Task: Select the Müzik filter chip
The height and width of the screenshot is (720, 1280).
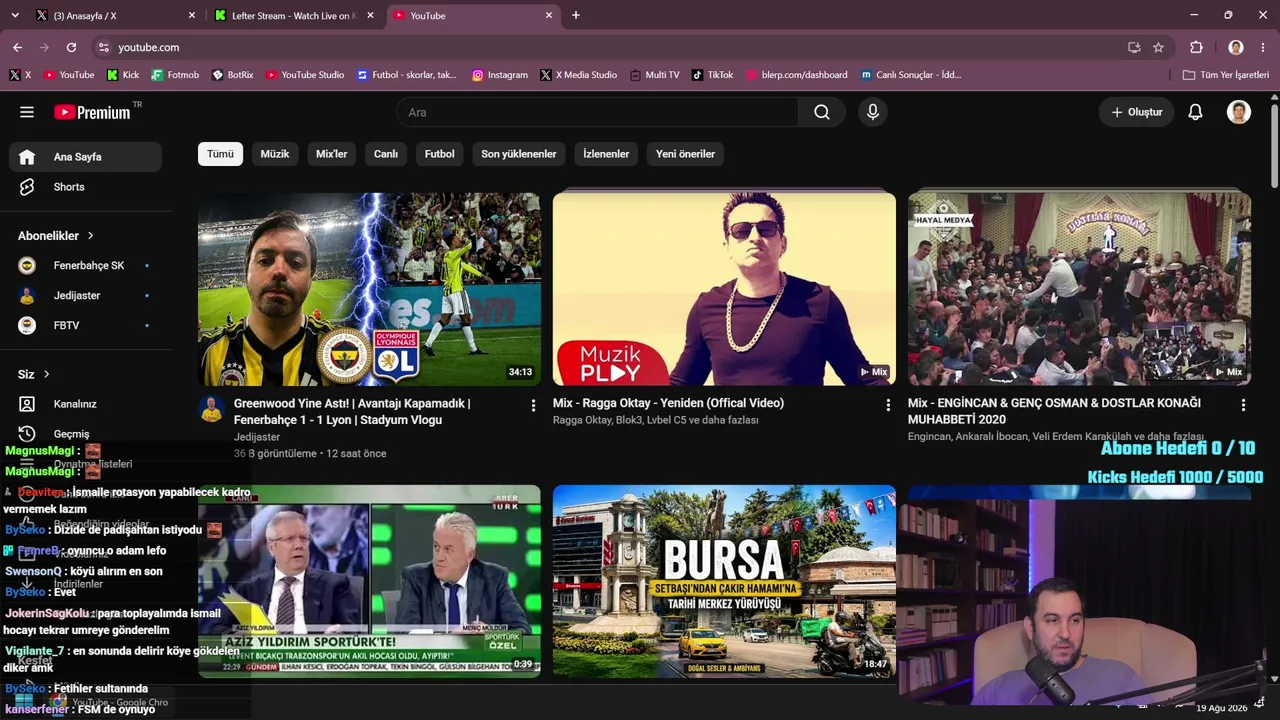Action: coord(275,154)
